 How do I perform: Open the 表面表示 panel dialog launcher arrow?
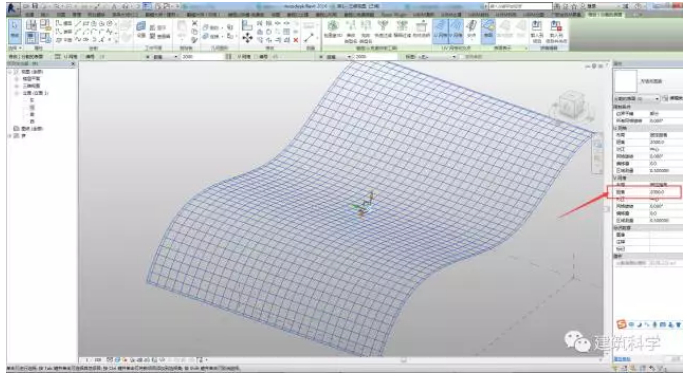pos(525,48)
